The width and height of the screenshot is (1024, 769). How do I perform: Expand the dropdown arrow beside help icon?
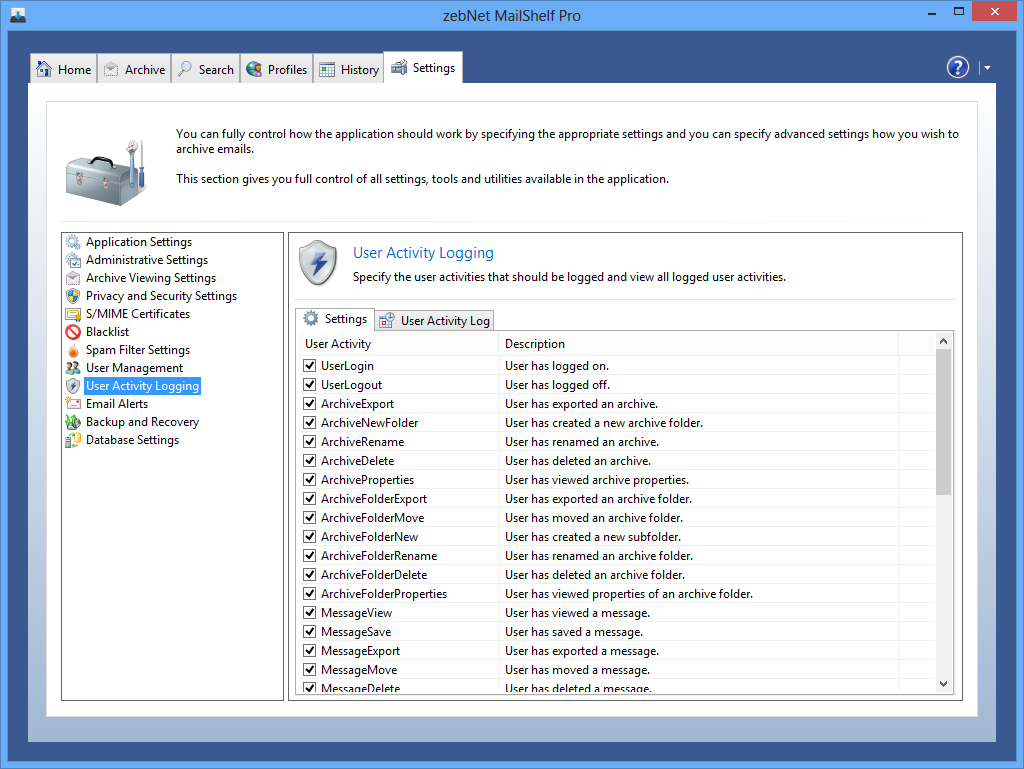[987, 68]
